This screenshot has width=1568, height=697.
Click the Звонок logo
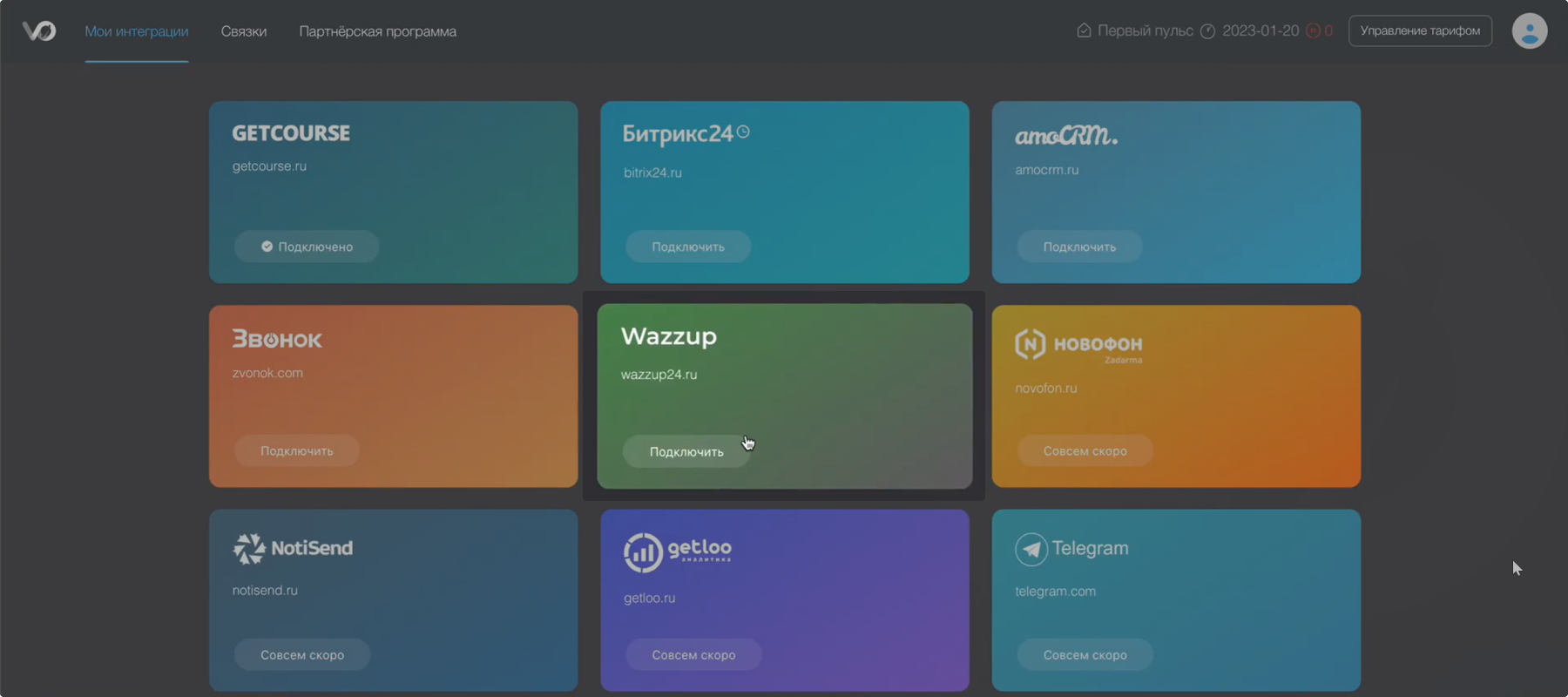pos(277,339)
